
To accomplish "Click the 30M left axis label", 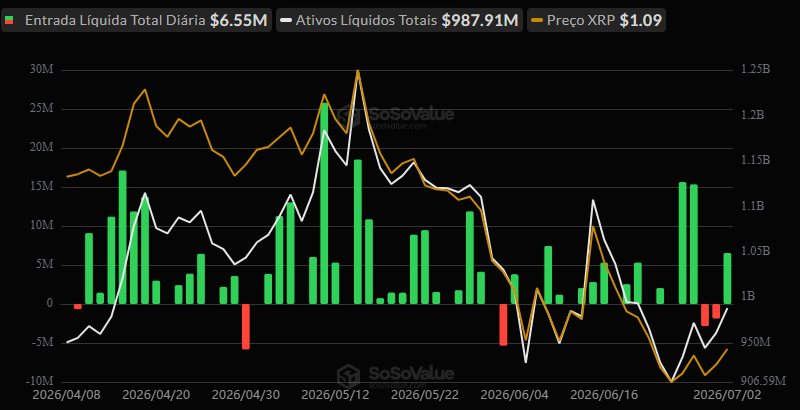I will point(43,70).
